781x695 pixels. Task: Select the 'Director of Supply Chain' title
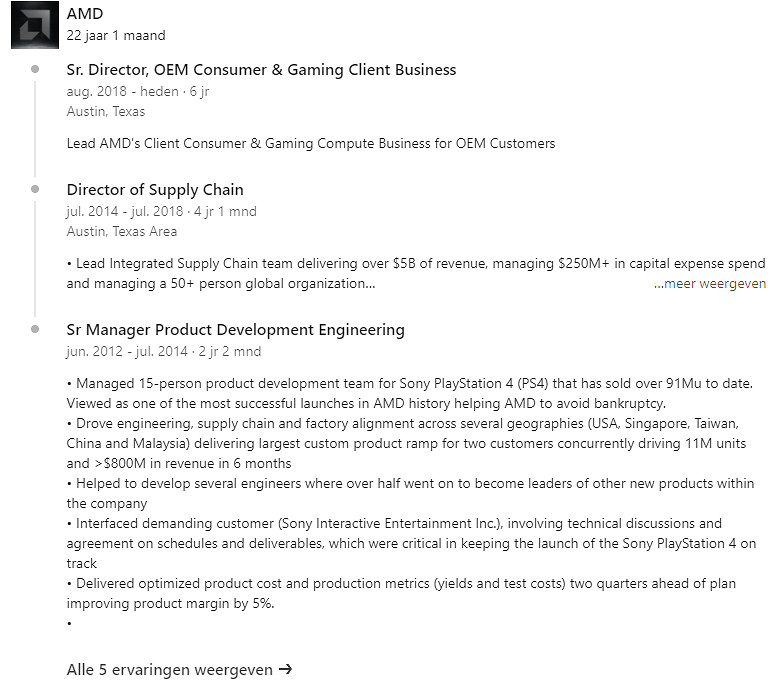155,190
